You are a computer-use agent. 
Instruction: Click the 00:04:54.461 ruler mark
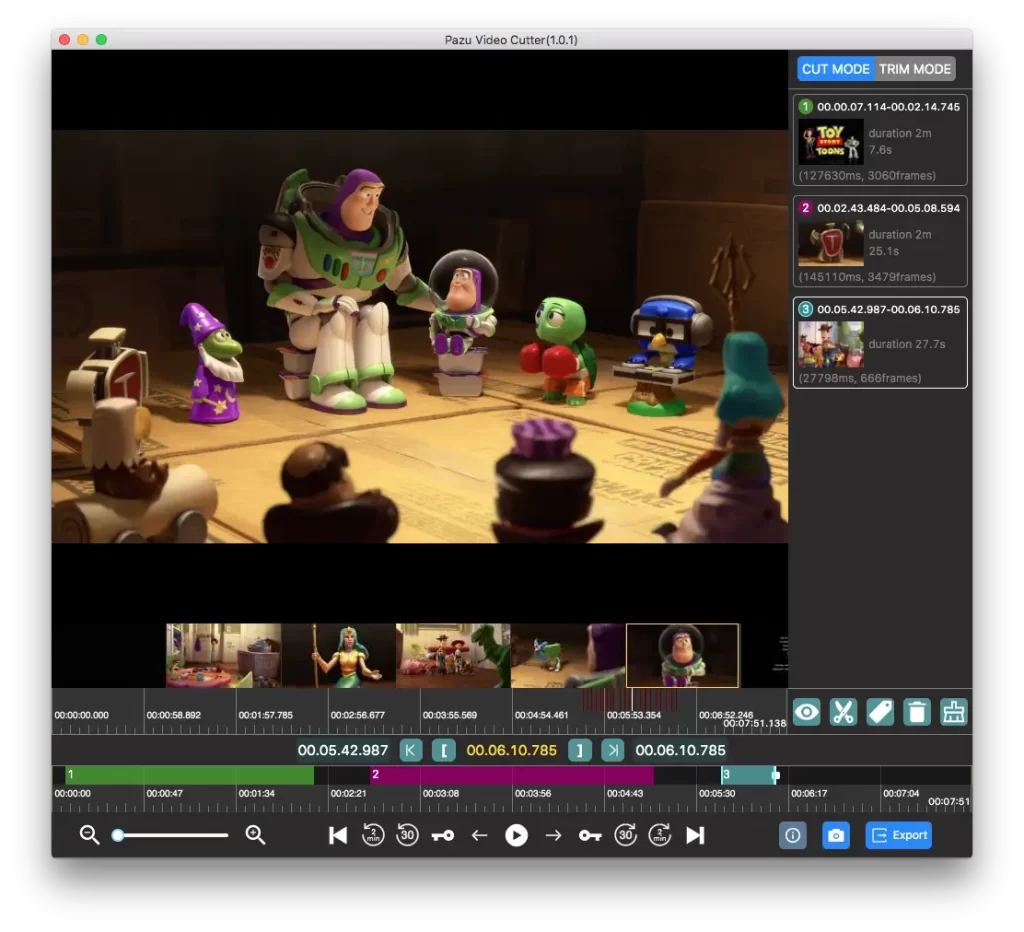click(541, 715)
